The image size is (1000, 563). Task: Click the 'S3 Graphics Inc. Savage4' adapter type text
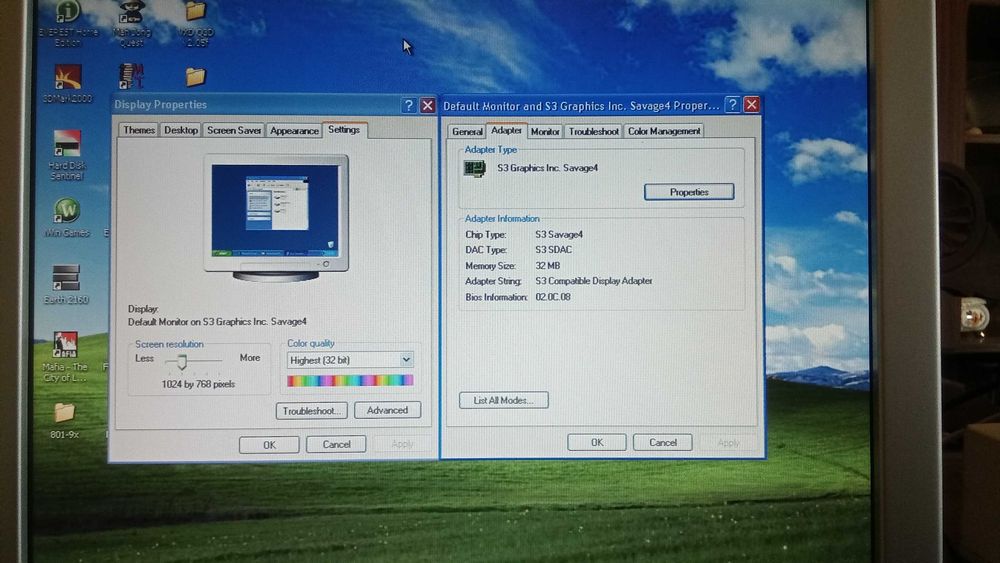pos(547,168)
